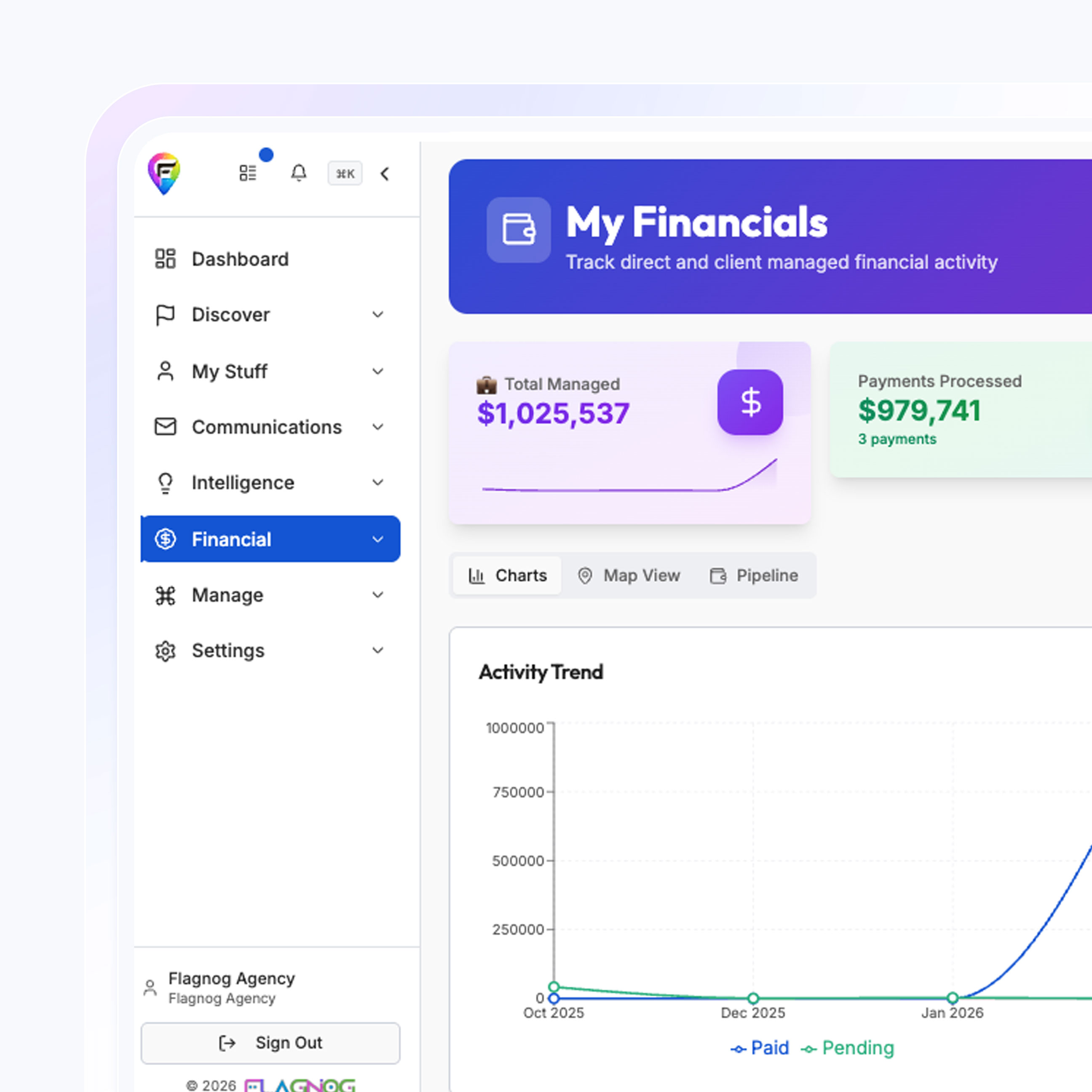This screenshot has width=1092, height=1092.
Task: Expand the Communications menu chevron
Action: 377,427
